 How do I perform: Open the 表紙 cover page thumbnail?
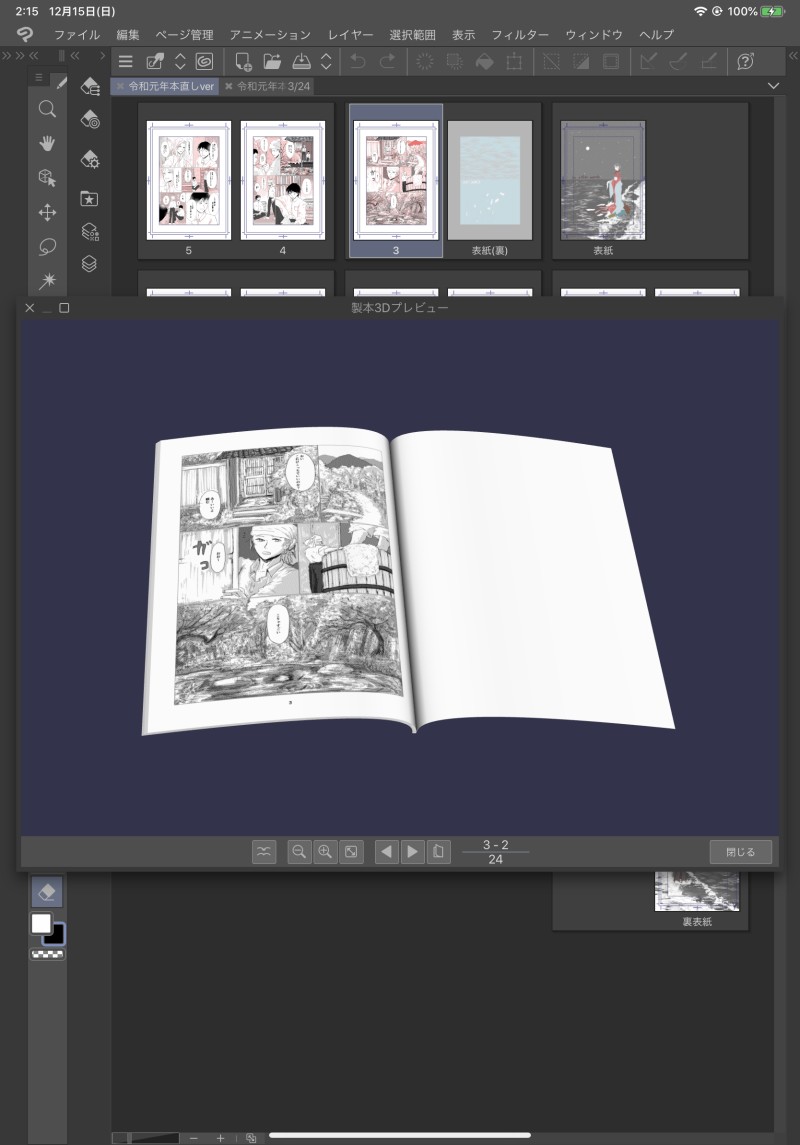tap(603, 180)
